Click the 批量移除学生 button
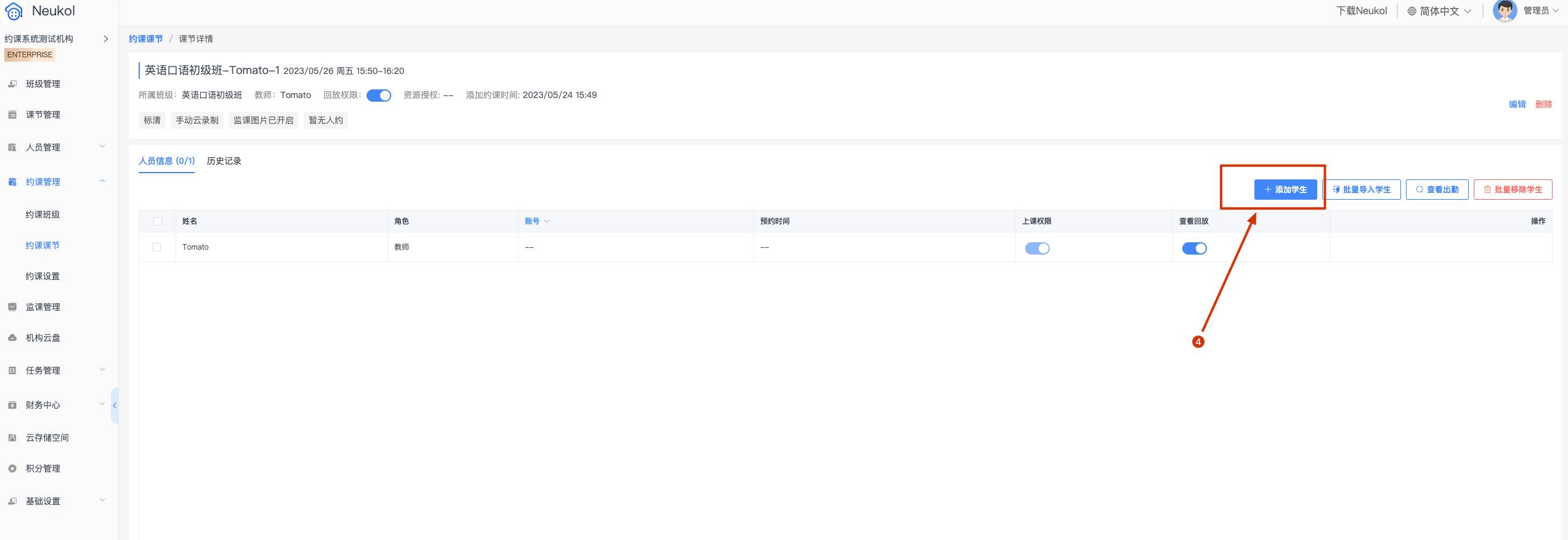Screen dimensions: 1568x540 (x=1513, y=190)
